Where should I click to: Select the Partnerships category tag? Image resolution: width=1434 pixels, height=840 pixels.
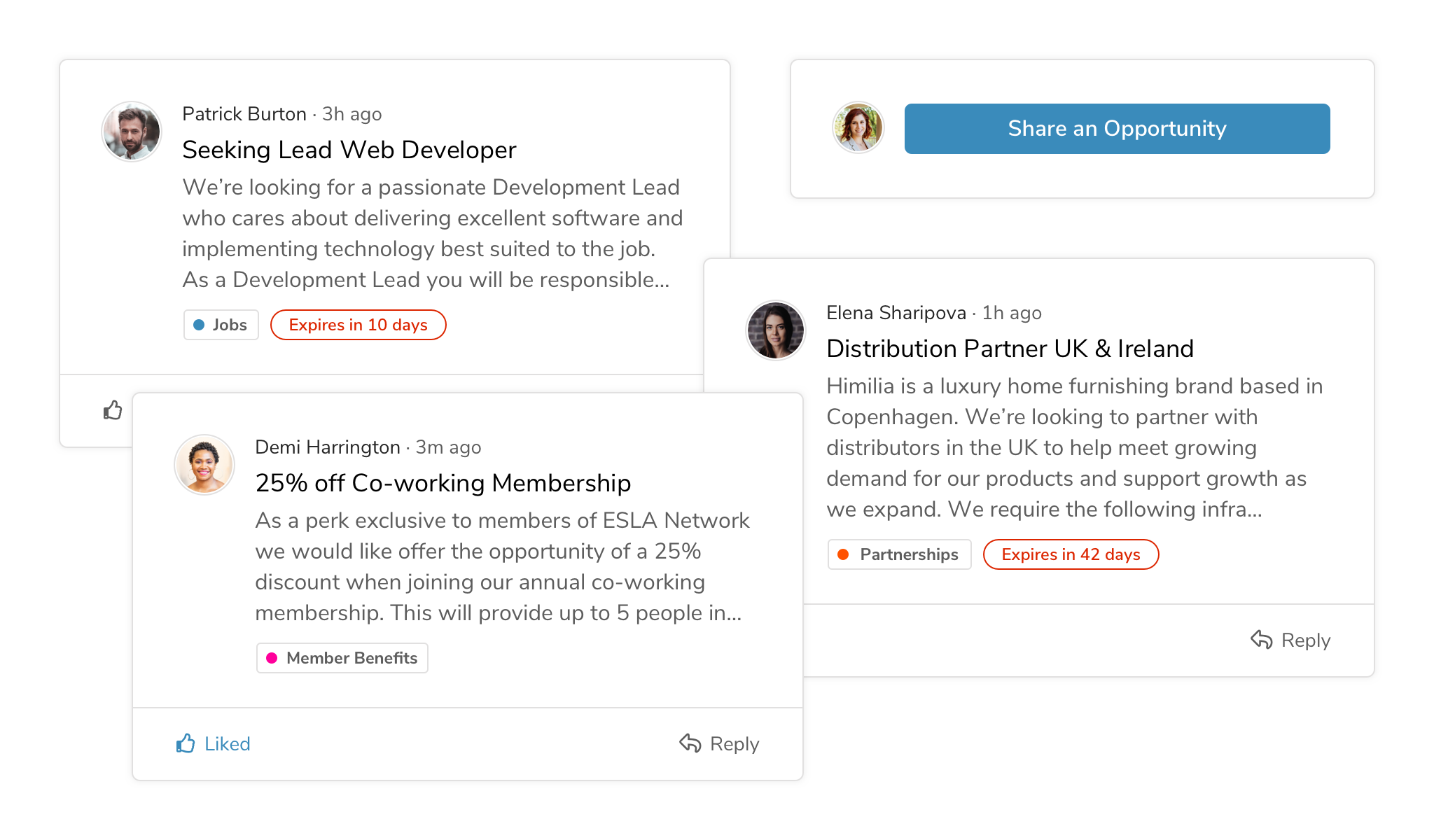(900, 554)
